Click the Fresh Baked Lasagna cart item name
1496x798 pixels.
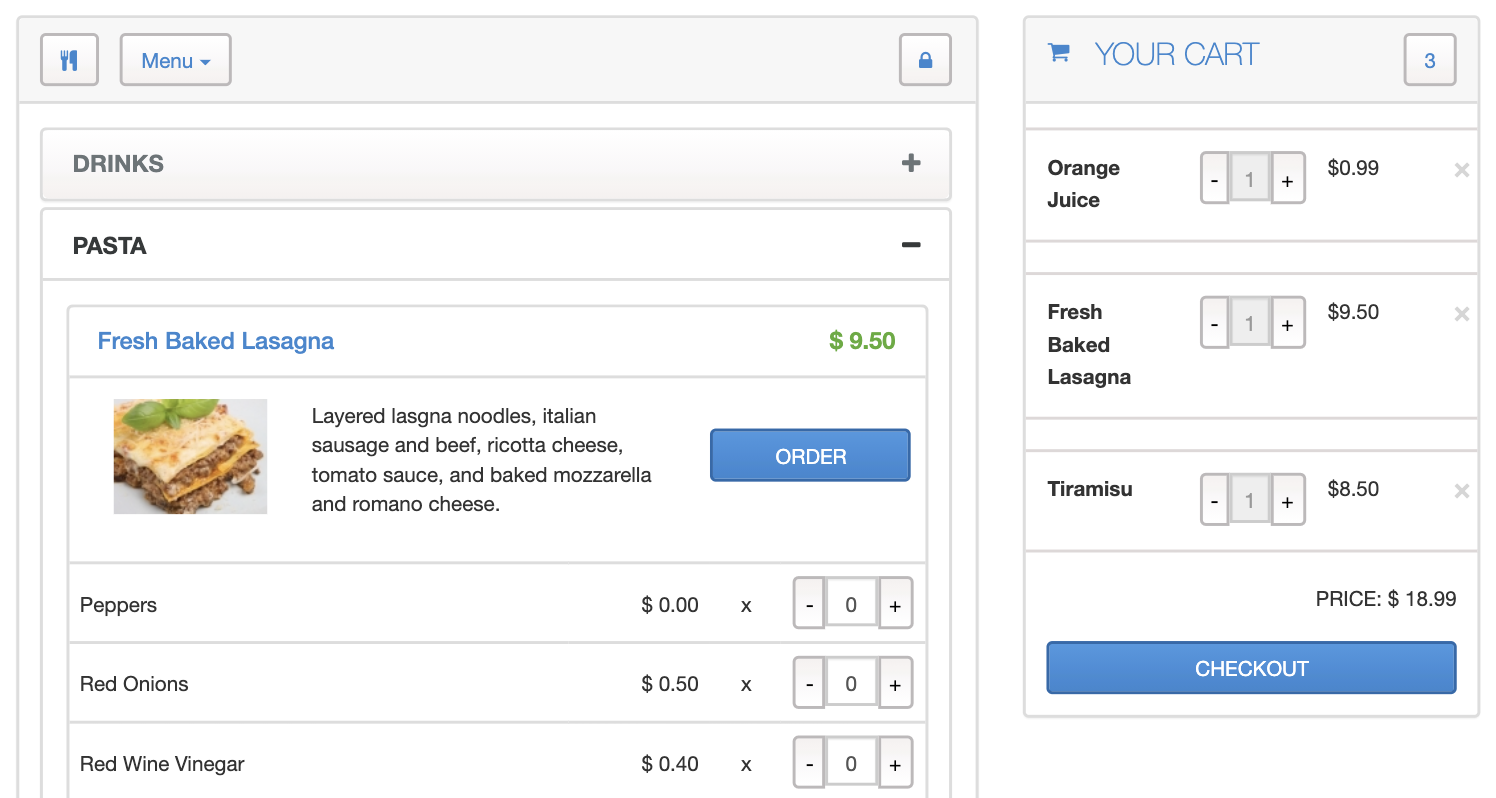click(x=1089, y=344)
